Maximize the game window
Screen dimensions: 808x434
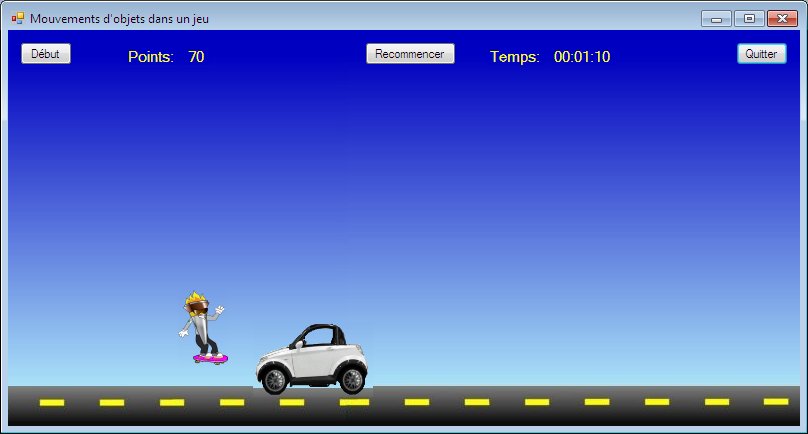click(x=749, y=19)
